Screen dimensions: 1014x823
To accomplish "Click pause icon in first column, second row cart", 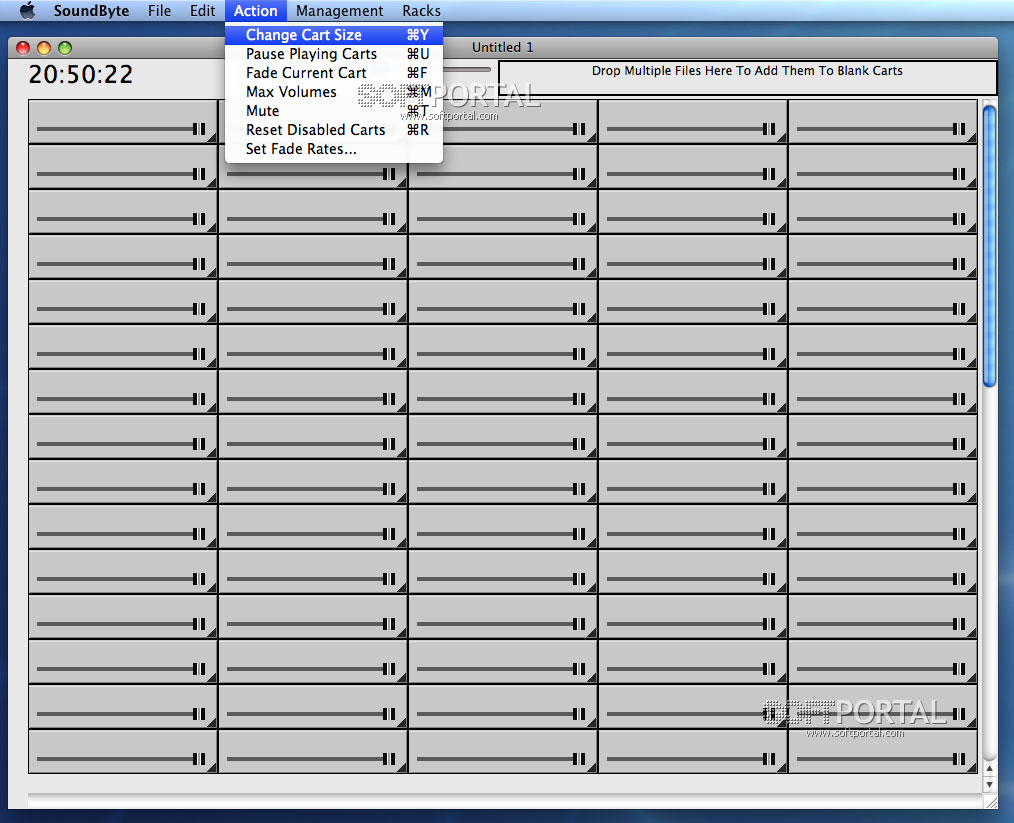I will tap(199, 174).
